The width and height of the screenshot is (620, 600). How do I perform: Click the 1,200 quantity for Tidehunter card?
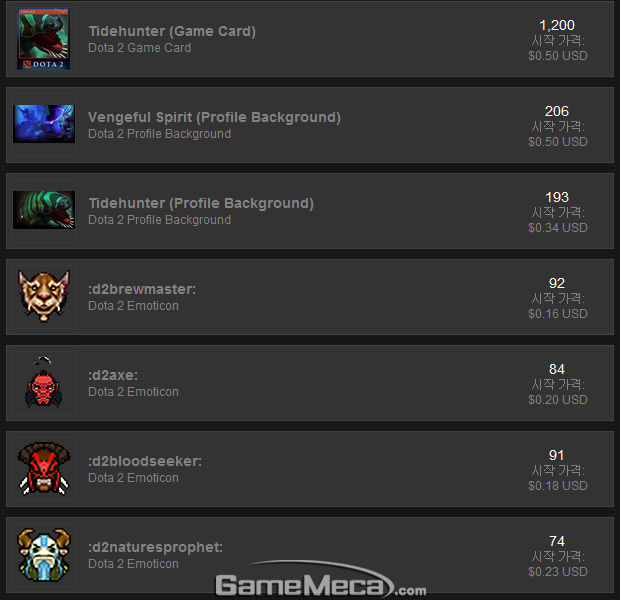(x=557, y=25)
